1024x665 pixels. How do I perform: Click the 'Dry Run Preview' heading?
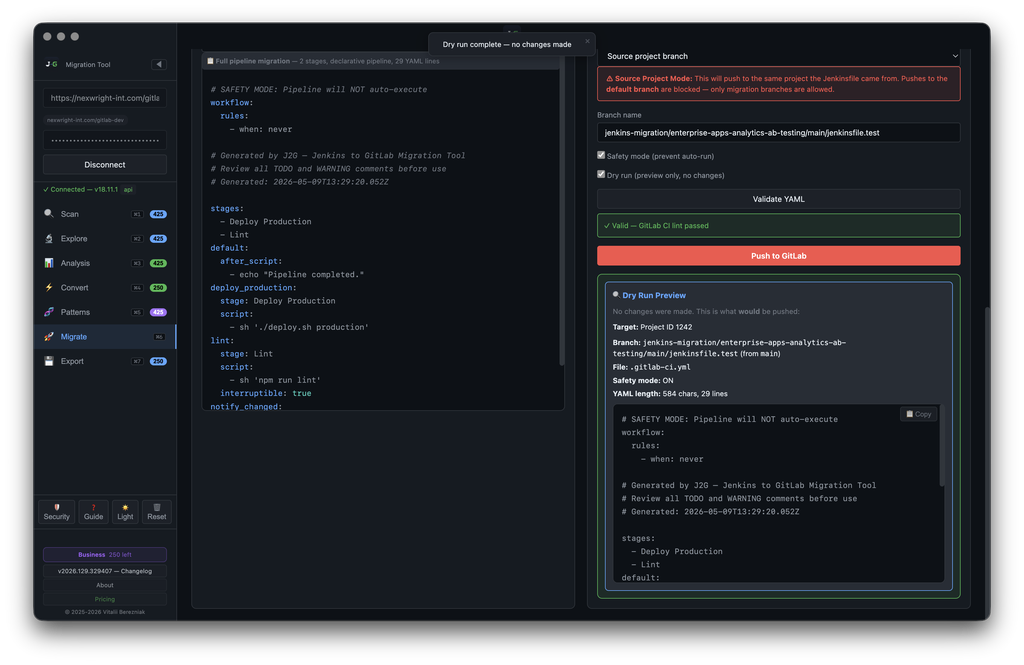[654, 295]
